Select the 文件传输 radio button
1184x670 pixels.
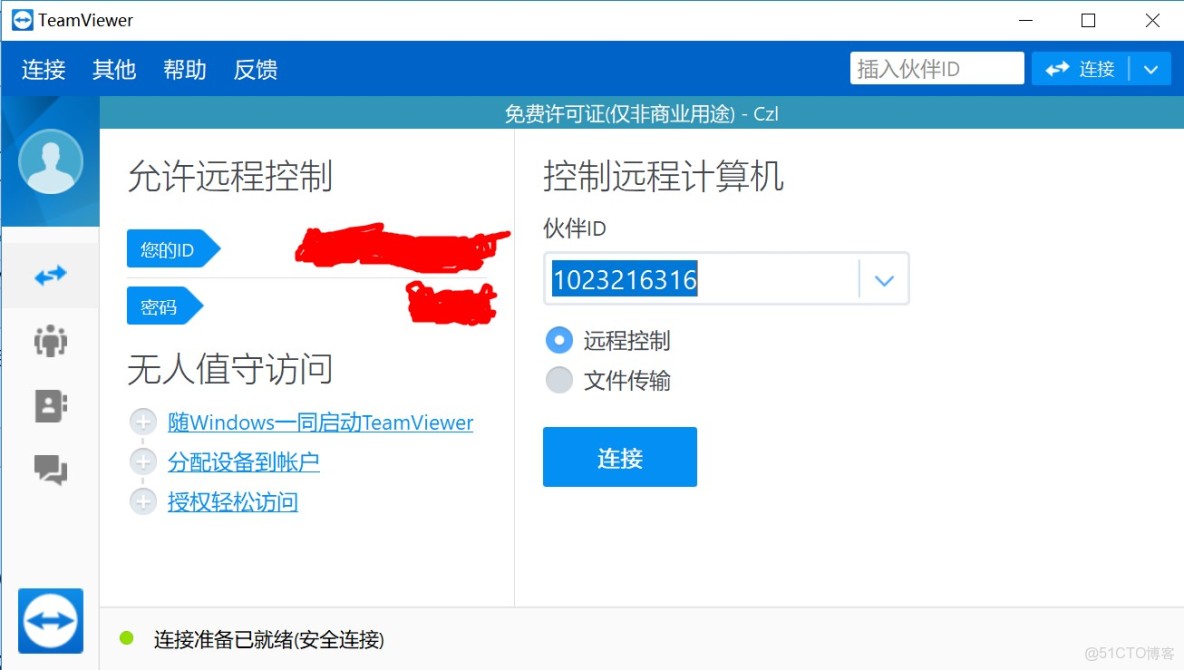[x=559, y=379]
